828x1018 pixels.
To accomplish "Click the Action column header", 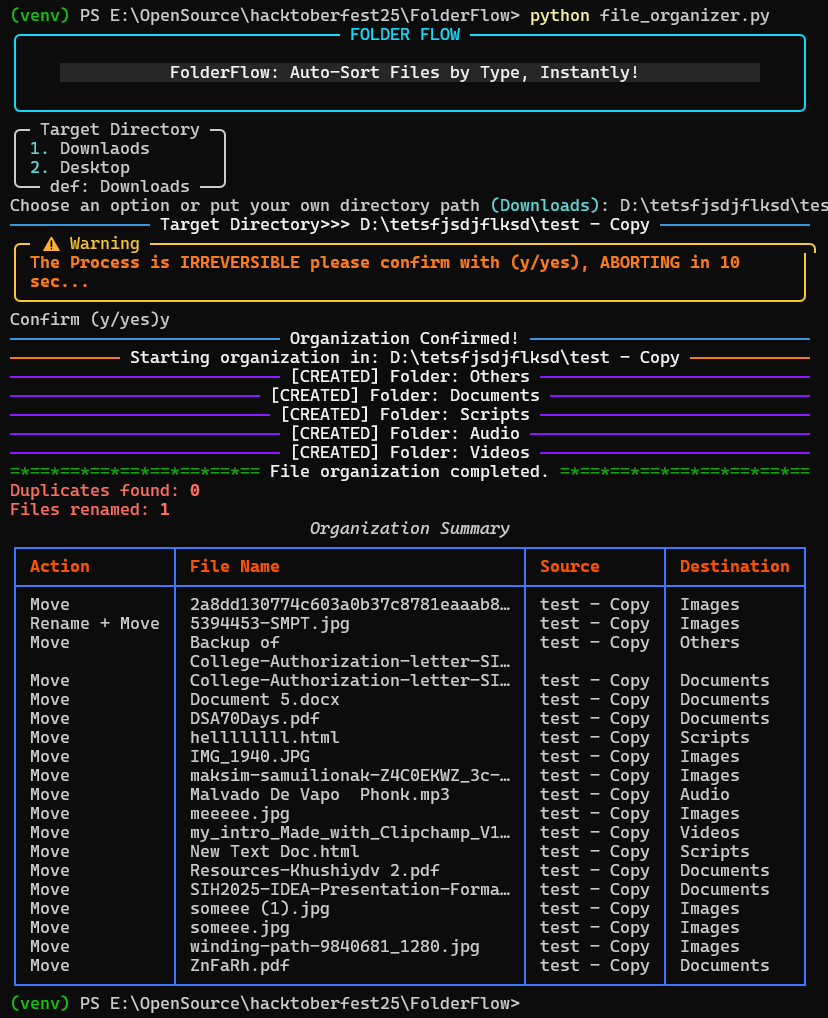I will 60,566.
